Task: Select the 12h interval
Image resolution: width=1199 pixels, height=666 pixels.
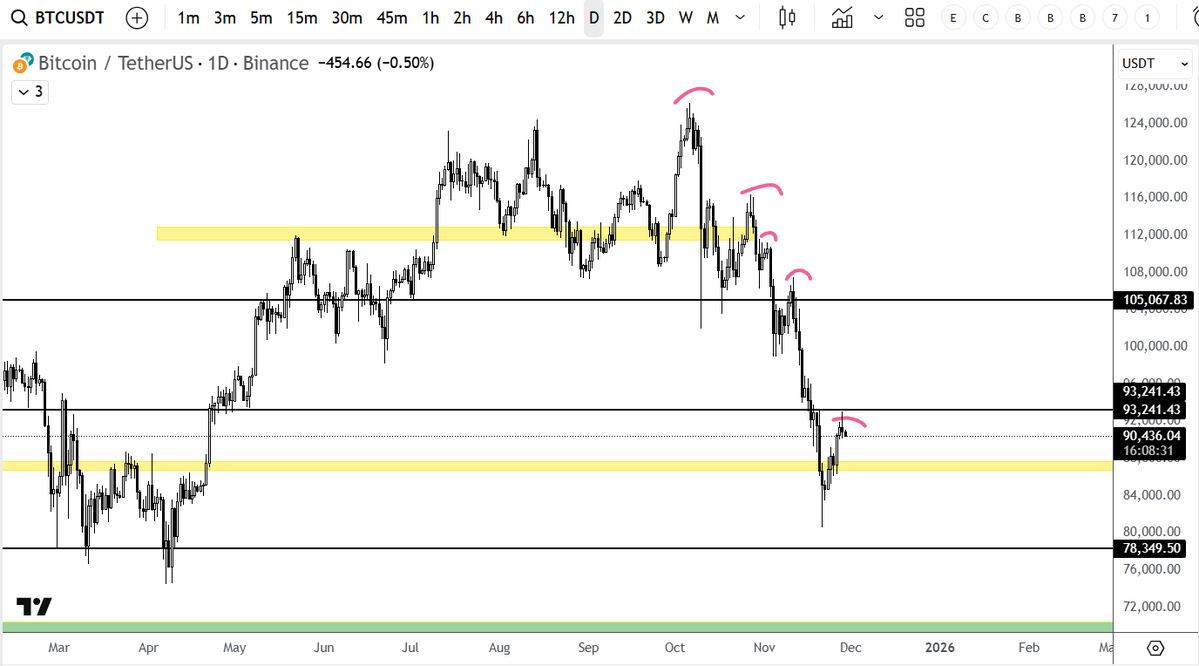Action: pos(561,18)
